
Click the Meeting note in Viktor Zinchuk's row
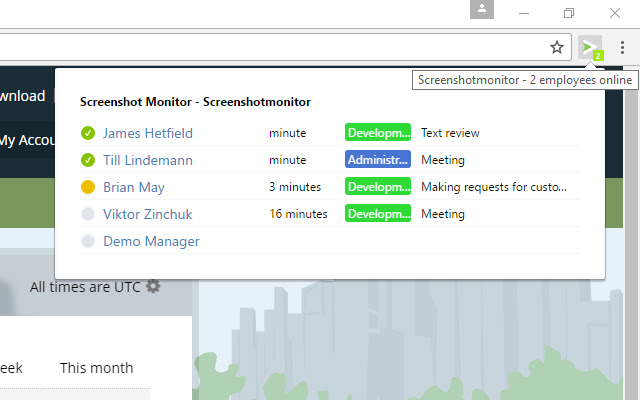point(443,214)
